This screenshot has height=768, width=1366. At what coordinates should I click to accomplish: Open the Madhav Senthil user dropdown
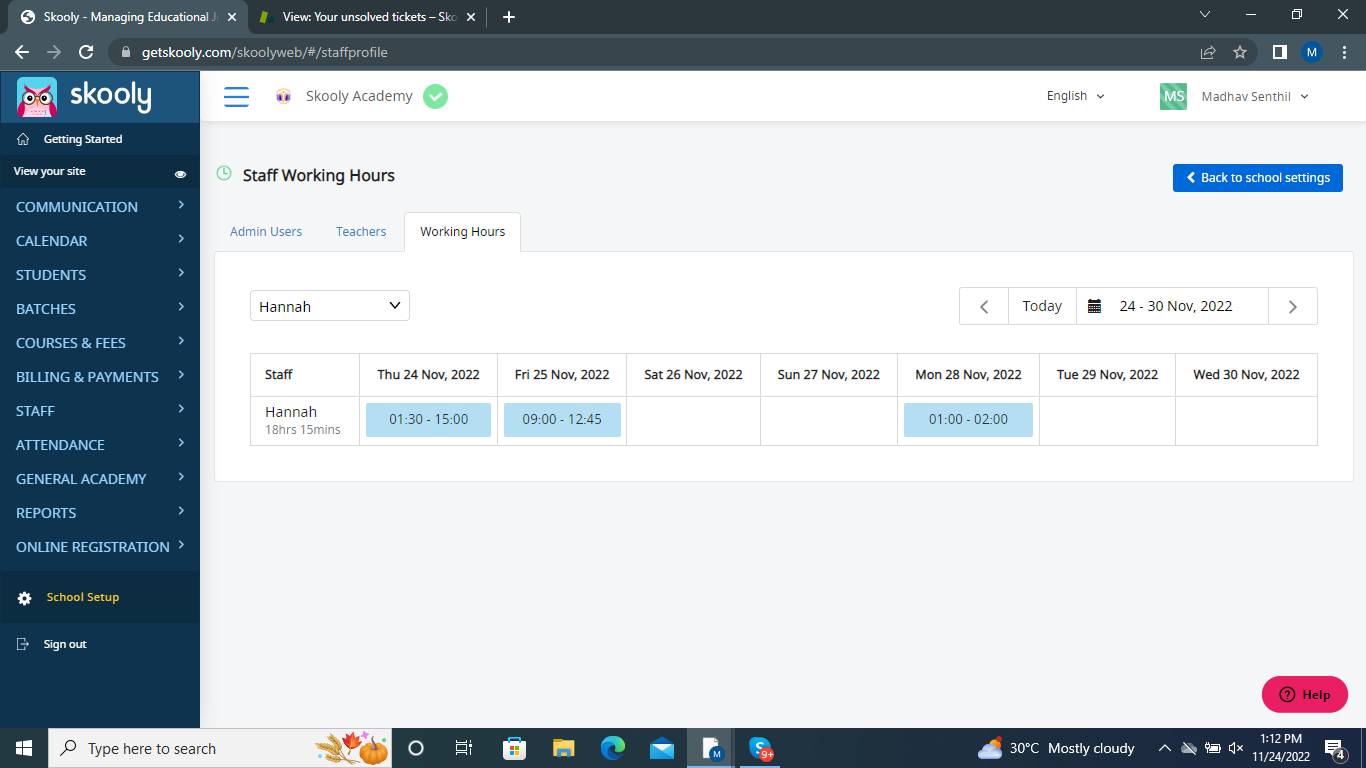point(1255,96)
